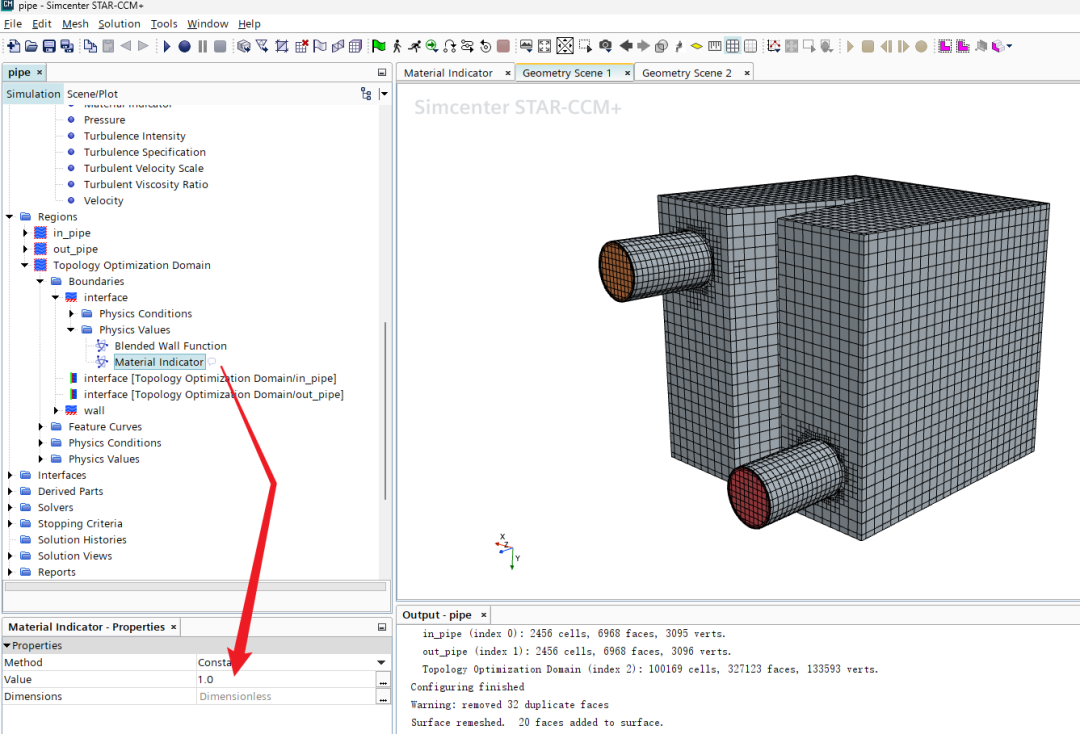
Task: Toggle the highlighted mesh grid display icon
Action: pyautogui.click(x=733, y=46)
